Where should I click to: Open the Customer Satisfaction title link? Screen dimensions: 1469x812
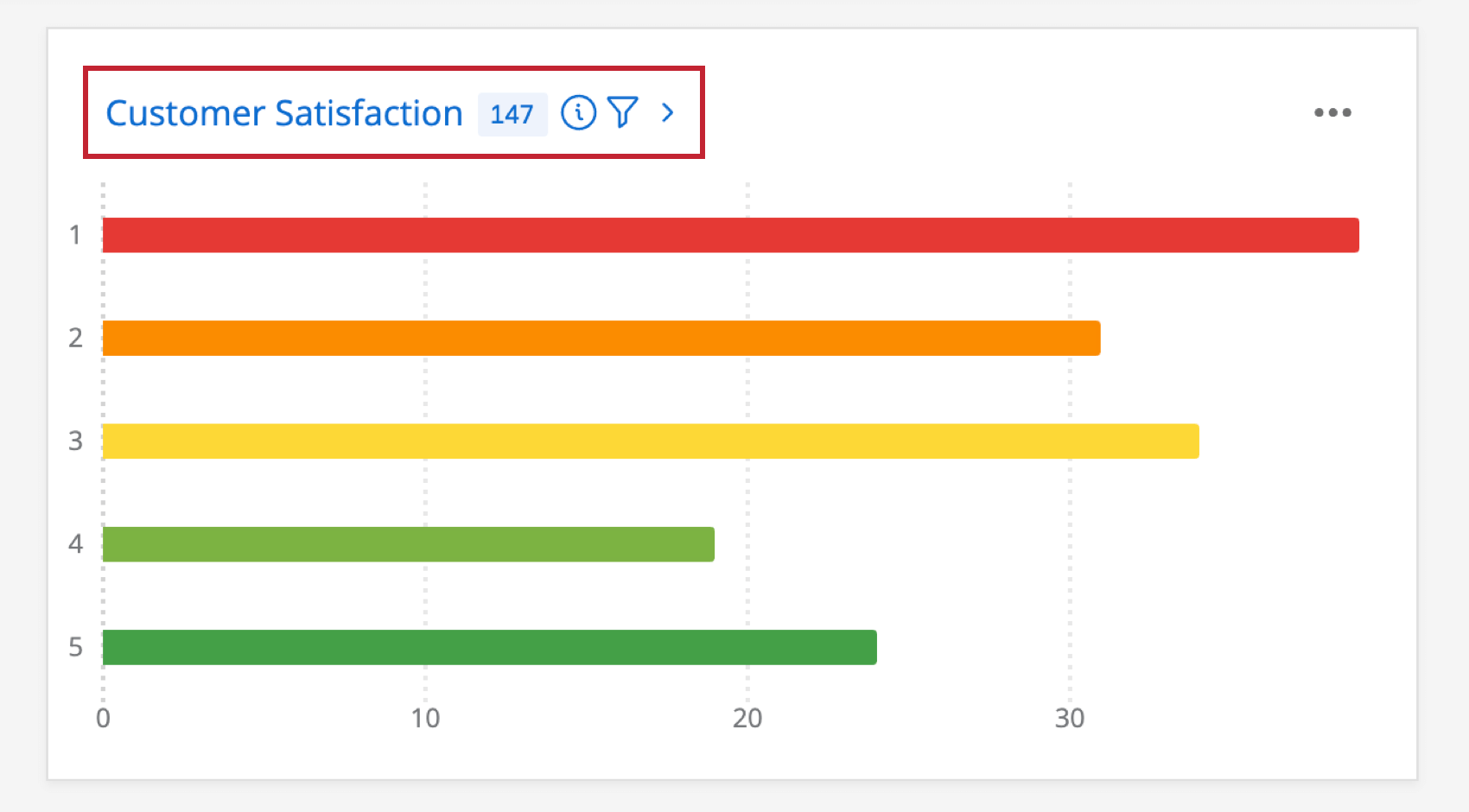tap(285, 112)
